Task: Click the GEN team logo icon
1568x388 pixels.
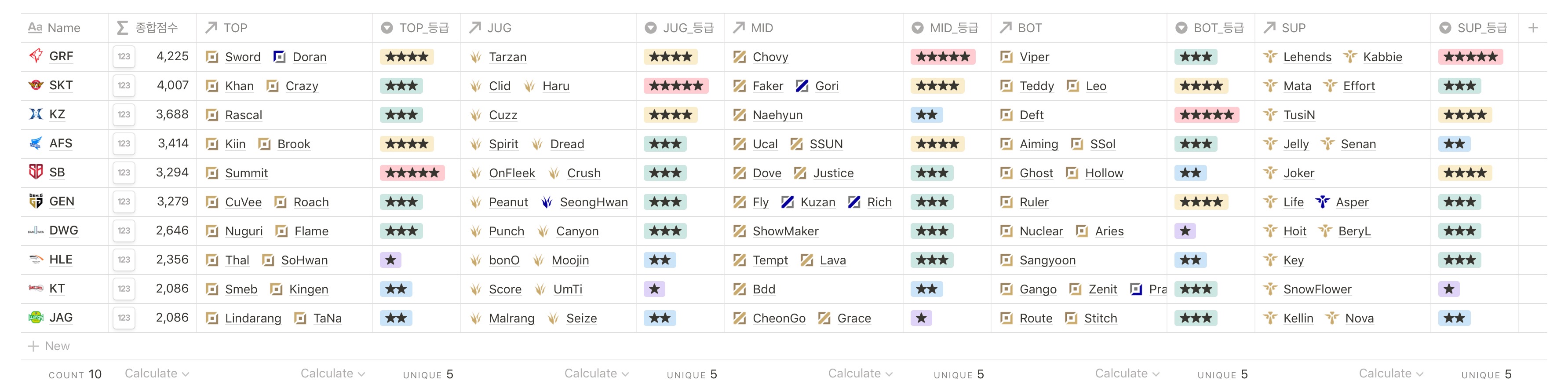Action: tap(36, 201)
